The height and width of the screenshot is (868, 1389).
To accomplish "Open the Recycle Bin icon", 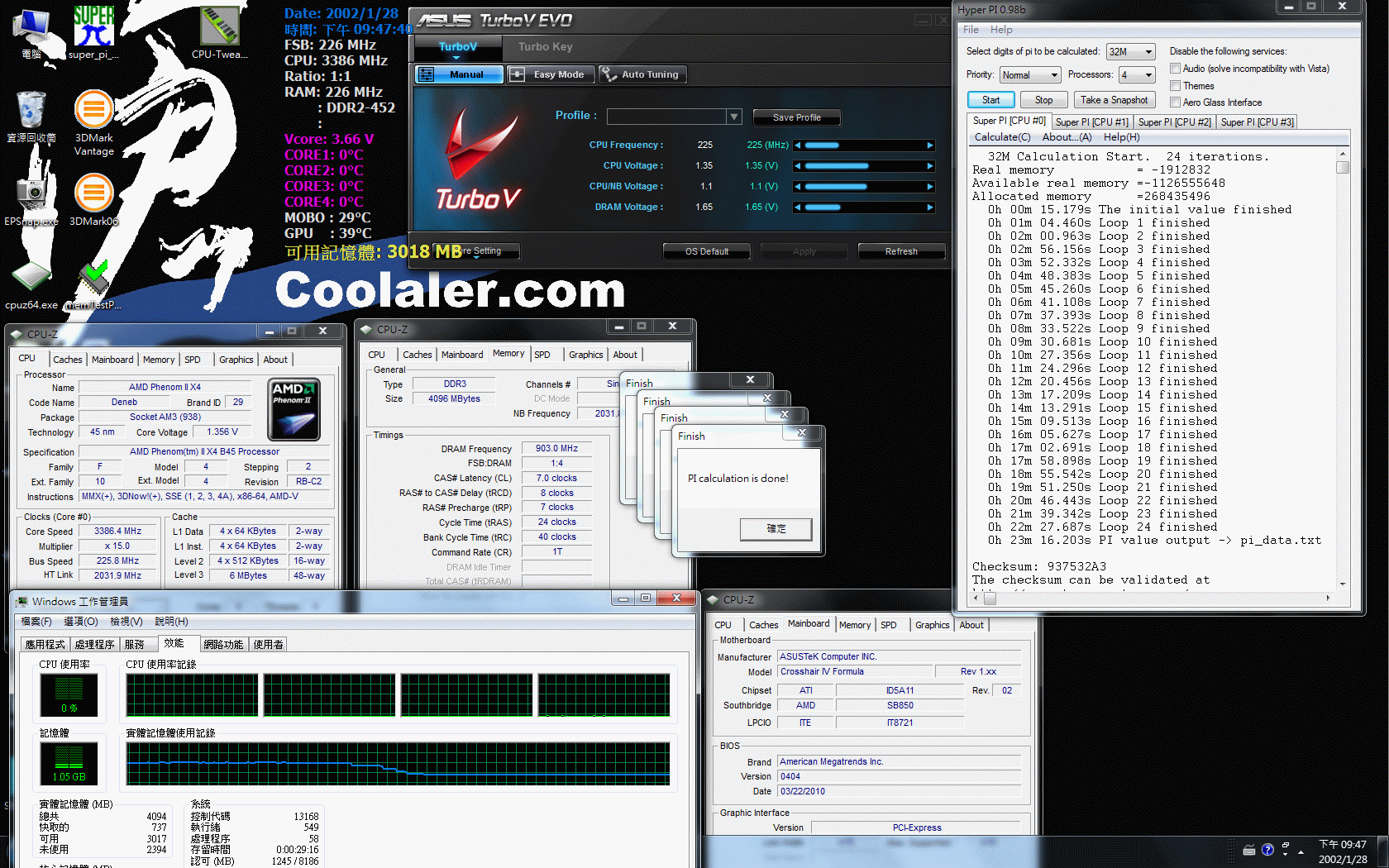I will click(x=31, y=111).
